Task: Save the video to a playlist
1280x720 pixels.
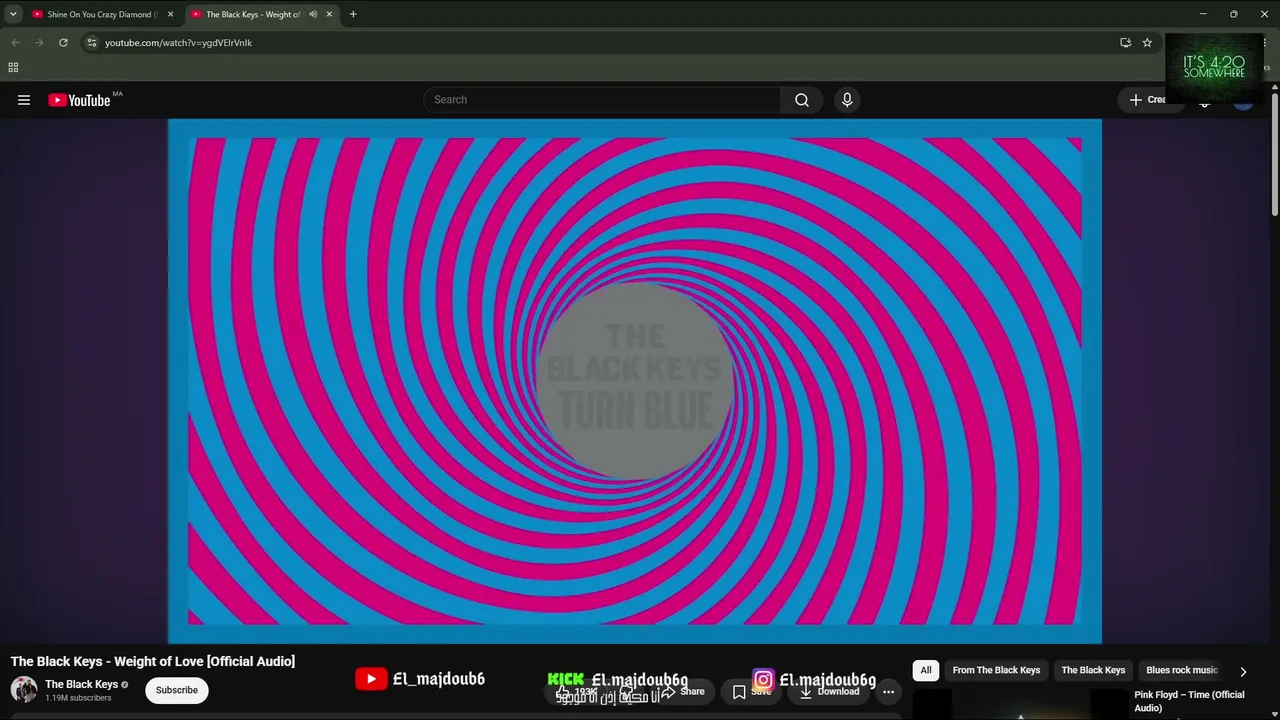Action: (752, 691)
